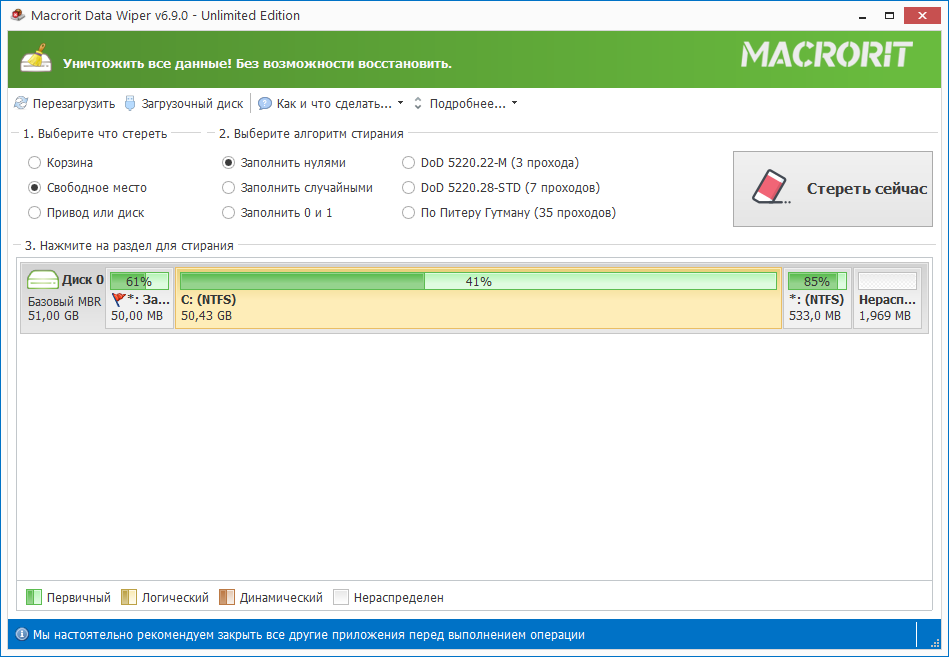Select DoD 5220.22-M (3 прохода) method

408,162
